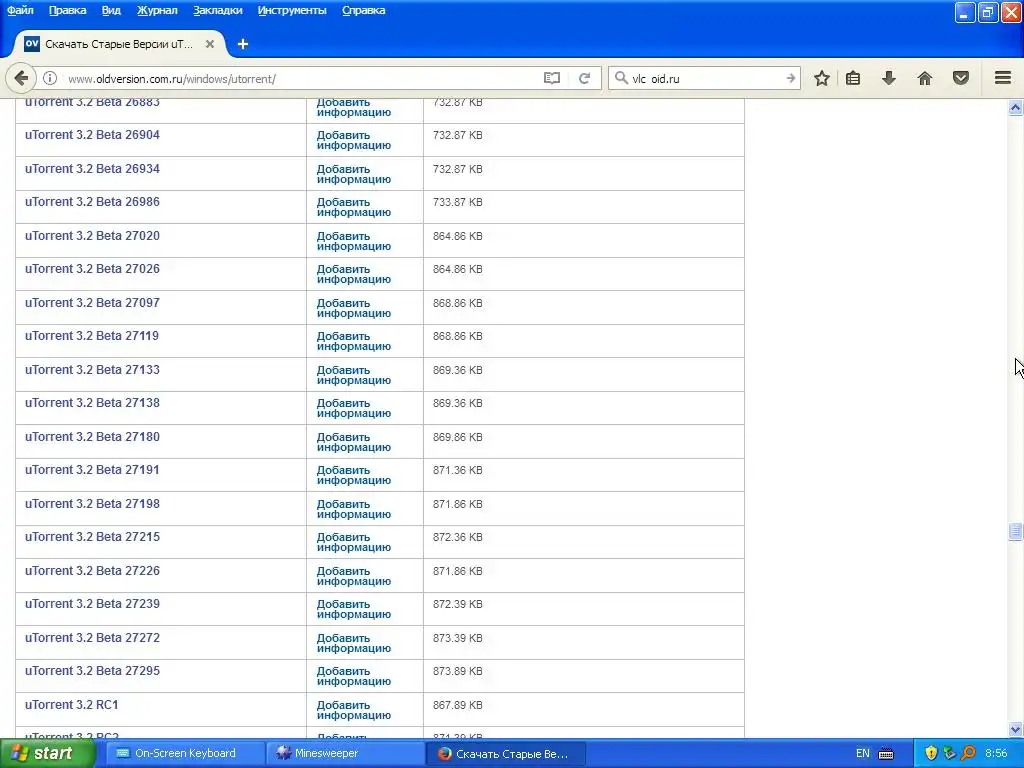Reload the current page
The image size is (1024, 768).
[x=584, y=78]
